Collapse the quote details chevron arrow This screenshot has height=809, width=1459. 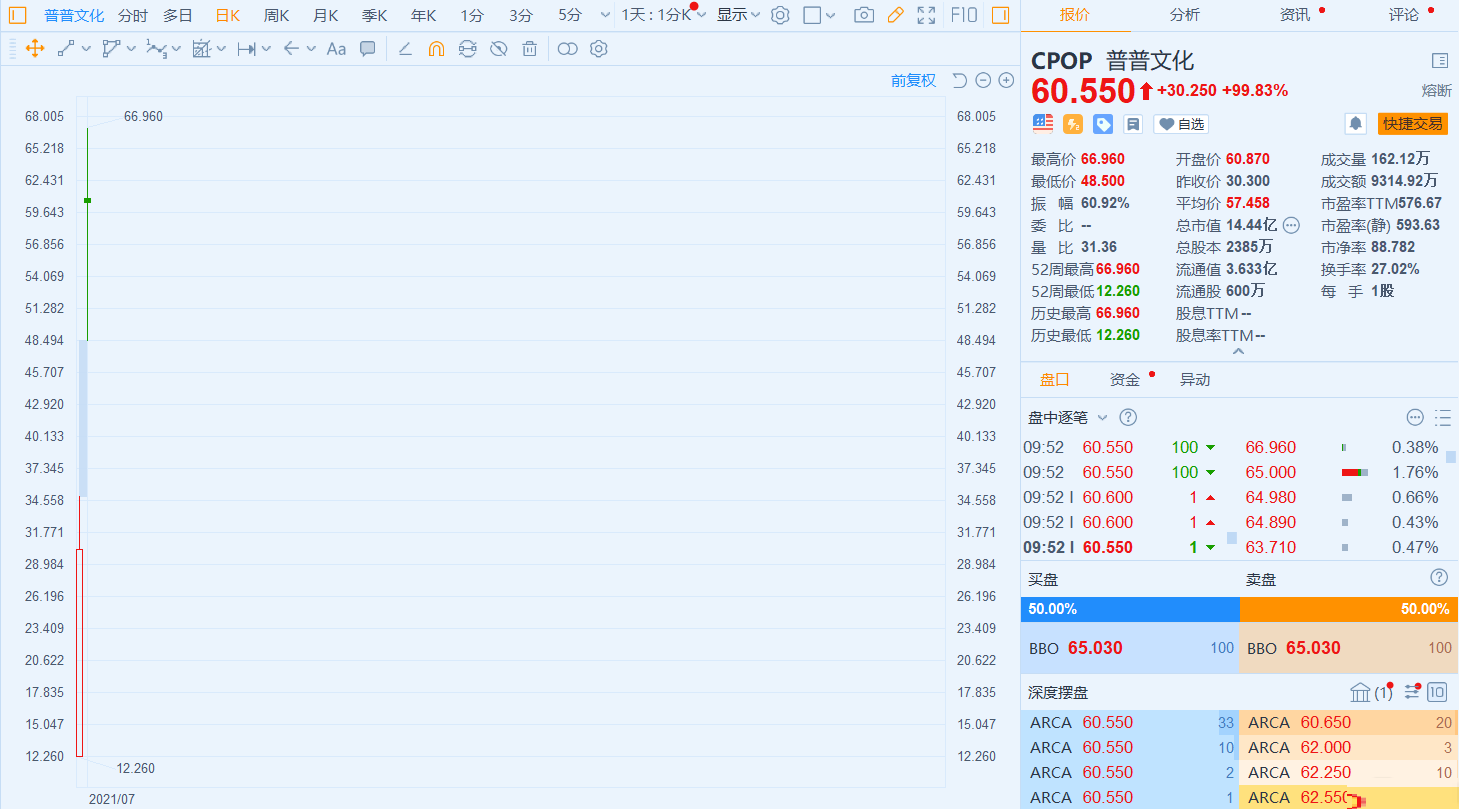pos(1239,352)
